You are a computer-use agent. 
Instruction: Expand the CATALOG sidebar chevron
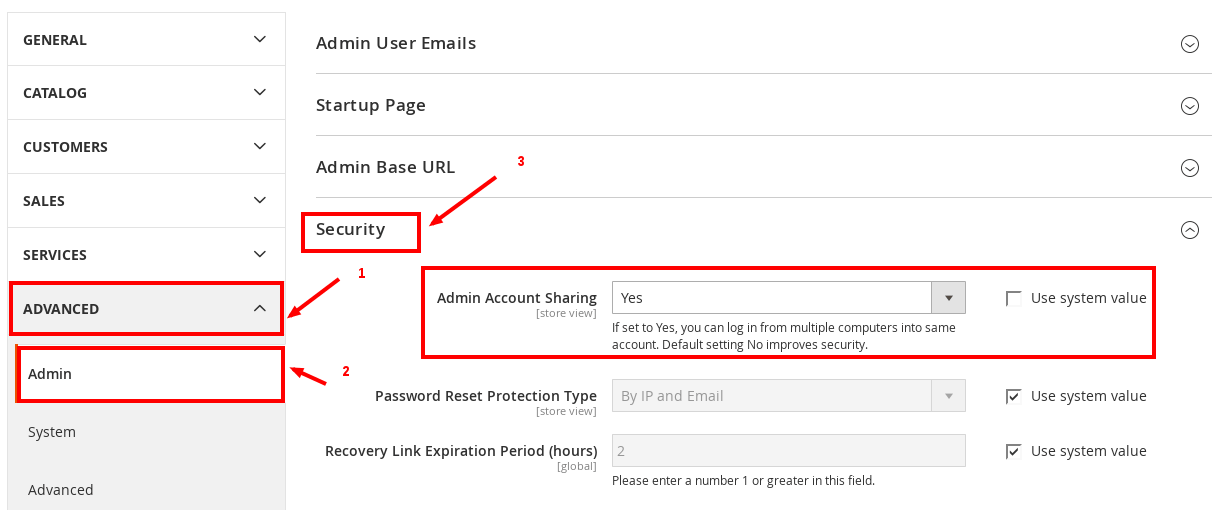coord(260,92)
